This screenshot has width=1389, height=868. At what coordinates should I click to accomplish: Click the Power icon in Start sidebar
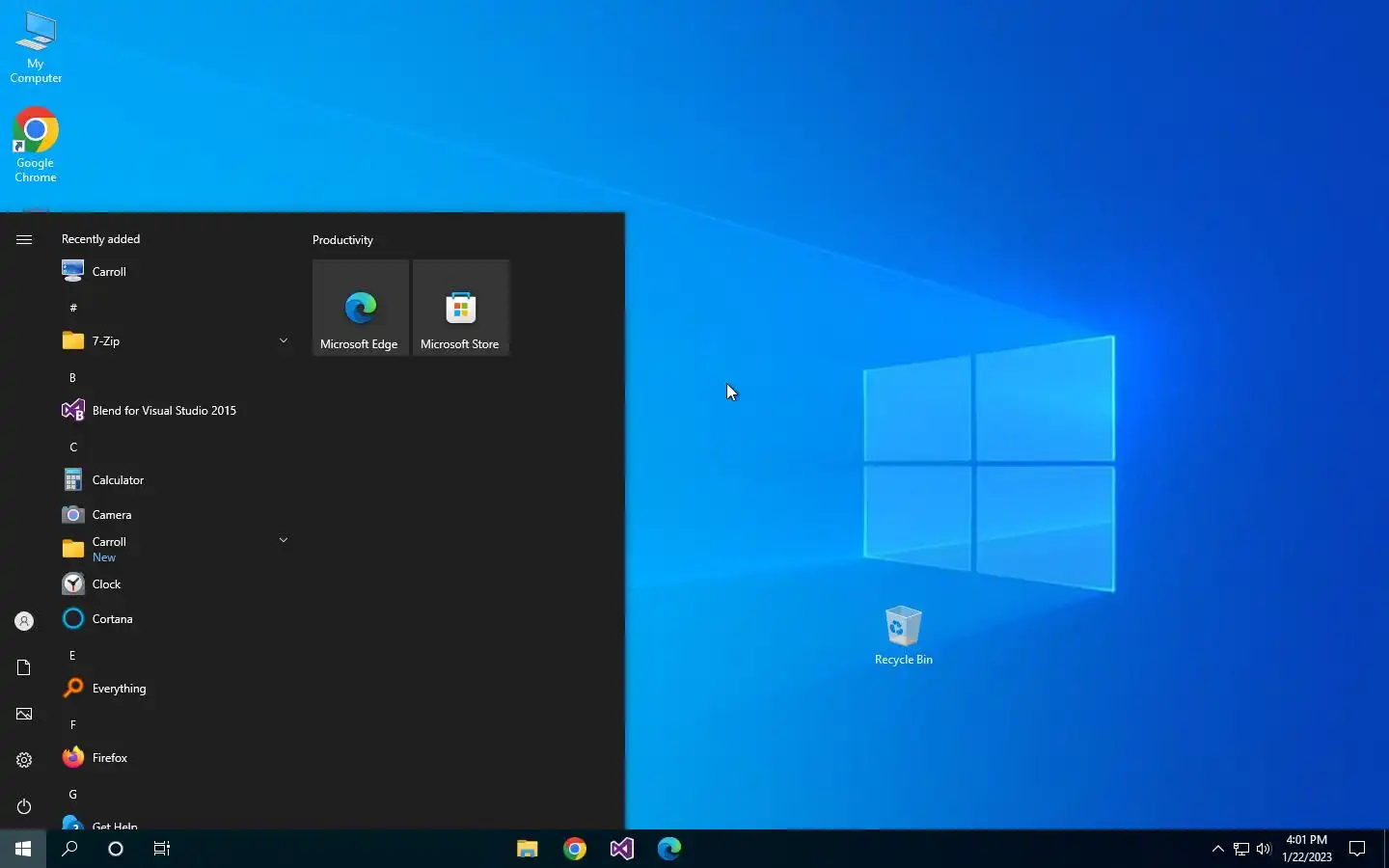(24, 806)
